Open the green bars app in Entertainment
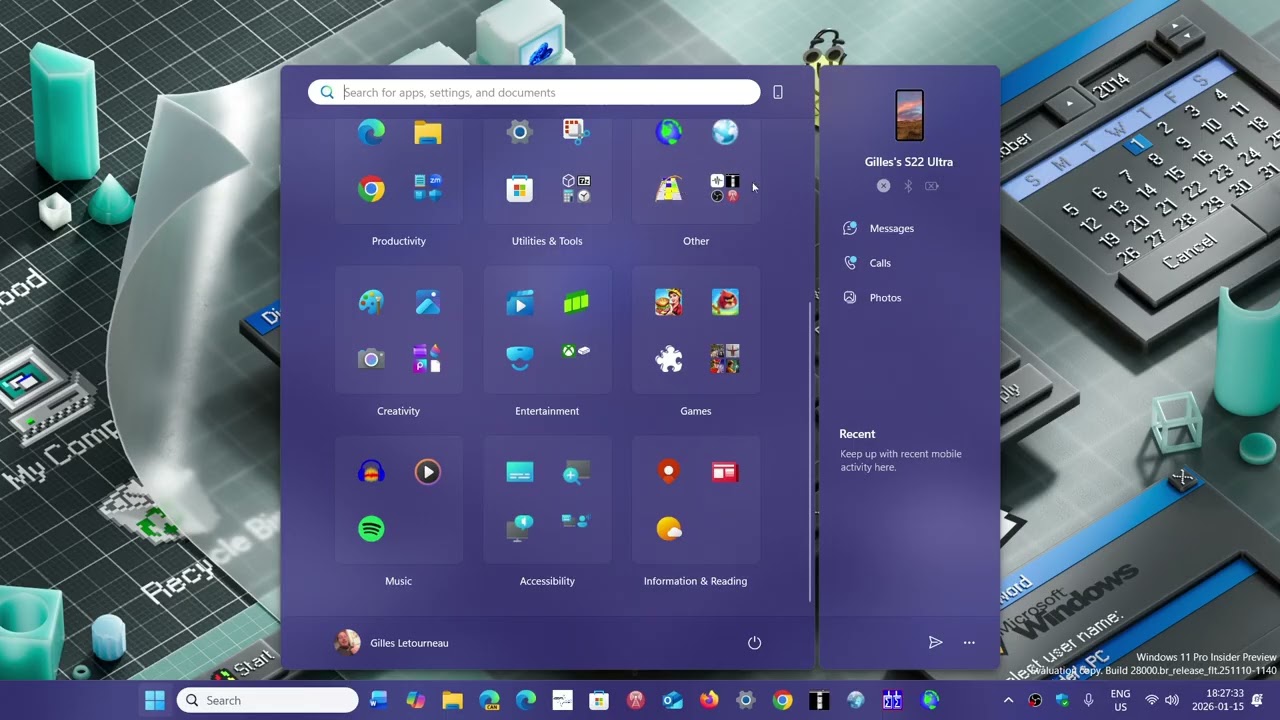Viewport: 1280px width, 720px height. click(576, 303)
